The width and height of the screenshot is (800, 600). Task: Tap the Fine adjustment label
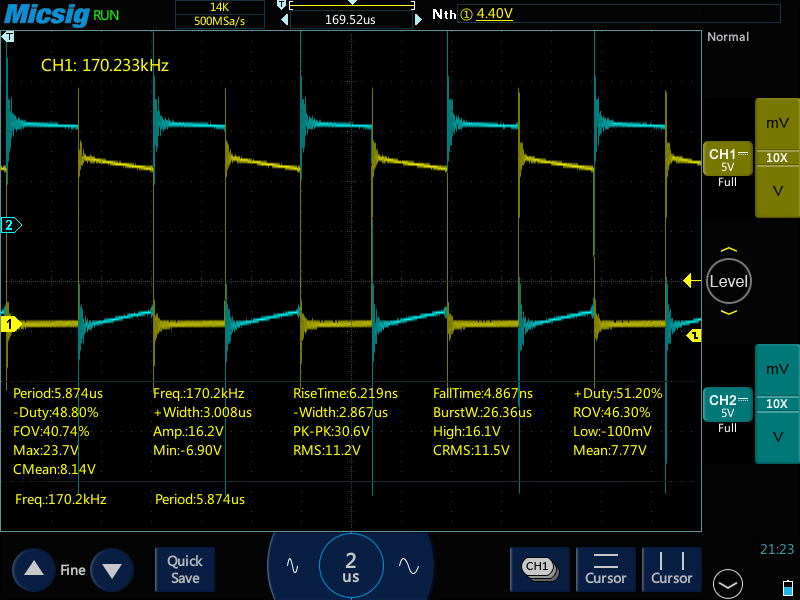tap(73, 570)
